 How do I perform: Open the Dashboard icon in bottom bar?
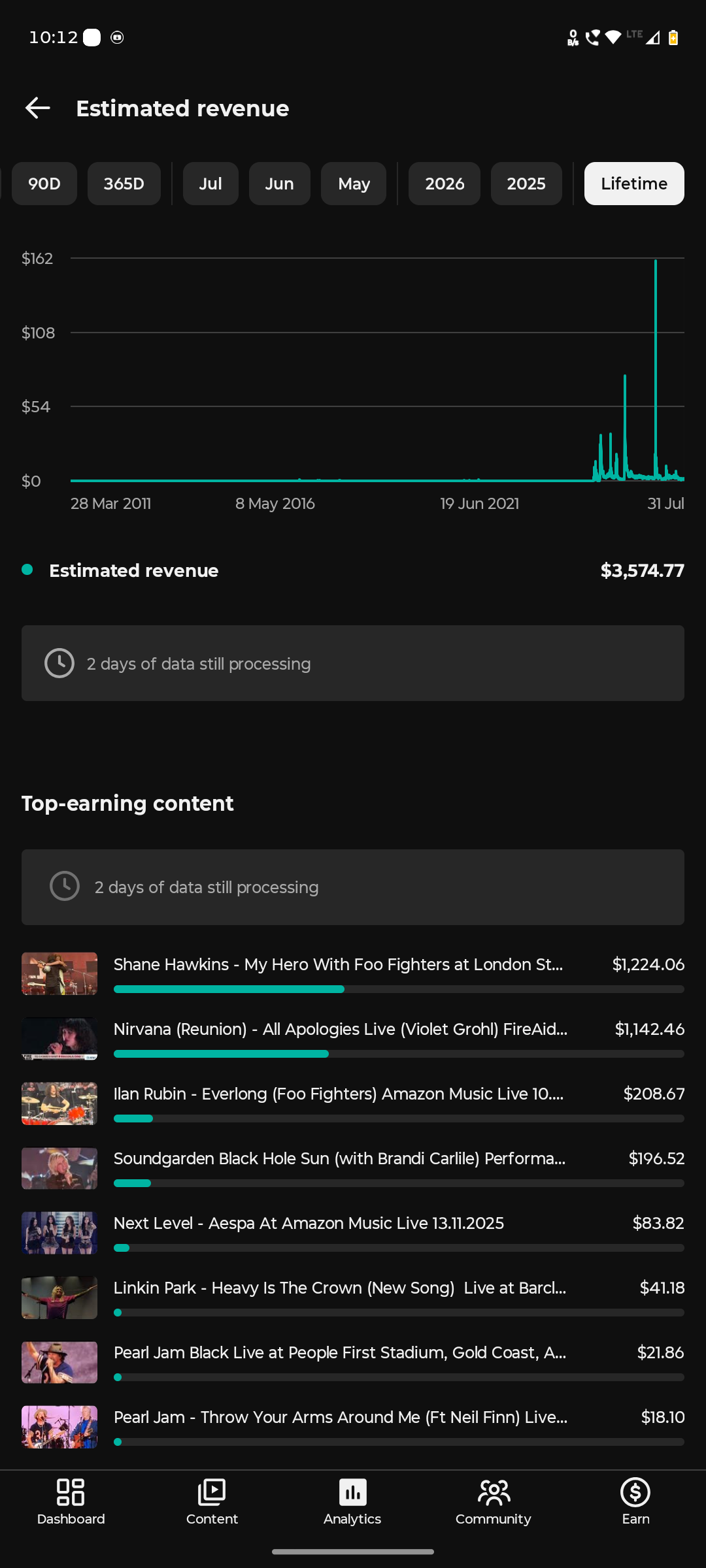[x=71, y=1492]
